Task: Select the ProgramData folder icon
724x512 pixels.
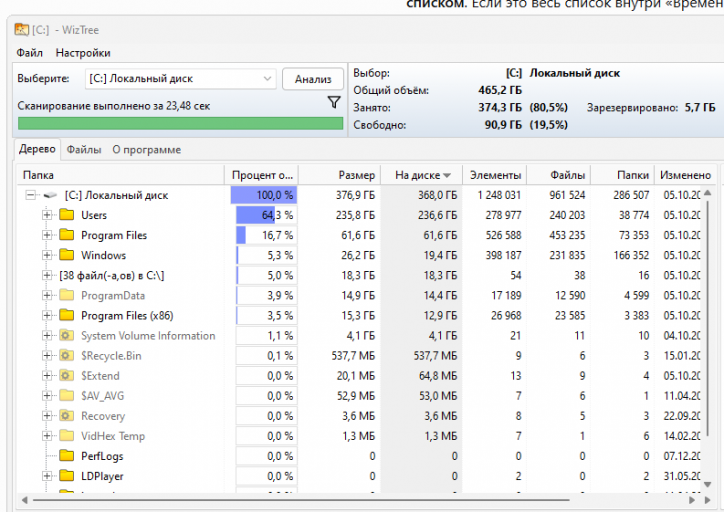Action: click(x=67, y=295)
